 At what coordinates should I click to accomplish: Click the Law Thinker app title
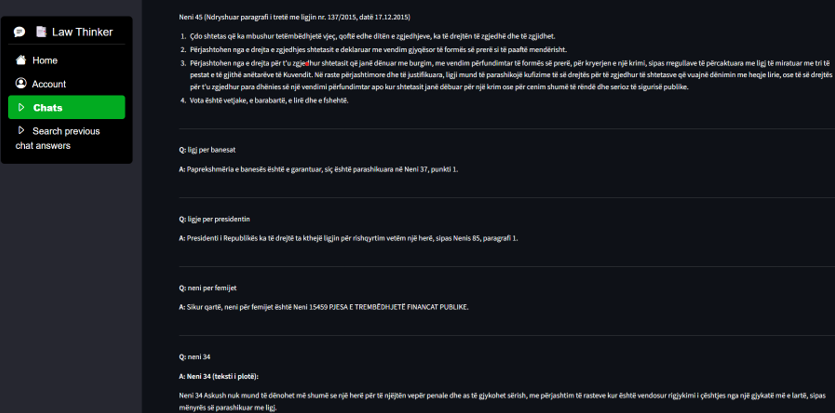[x=81, y=32]
